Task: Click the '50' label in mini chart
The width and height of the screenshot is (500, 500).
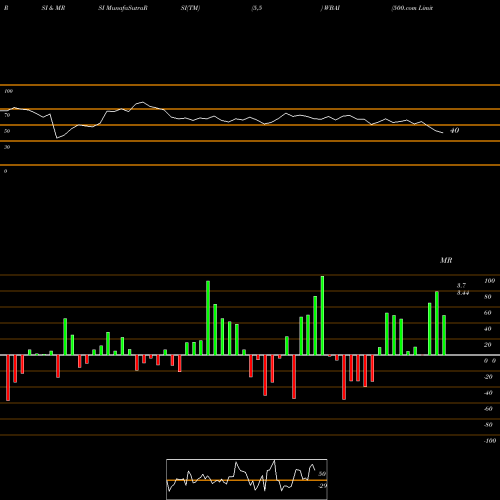Action: click(x=322, y=474)
